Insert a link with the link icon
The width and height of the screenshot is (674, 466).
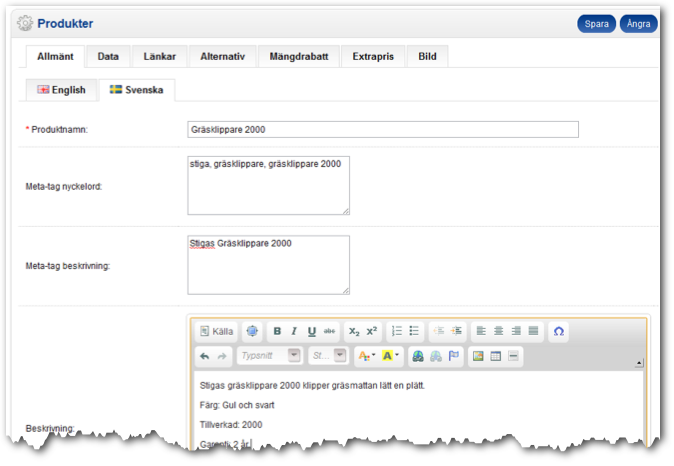(418, 356)
